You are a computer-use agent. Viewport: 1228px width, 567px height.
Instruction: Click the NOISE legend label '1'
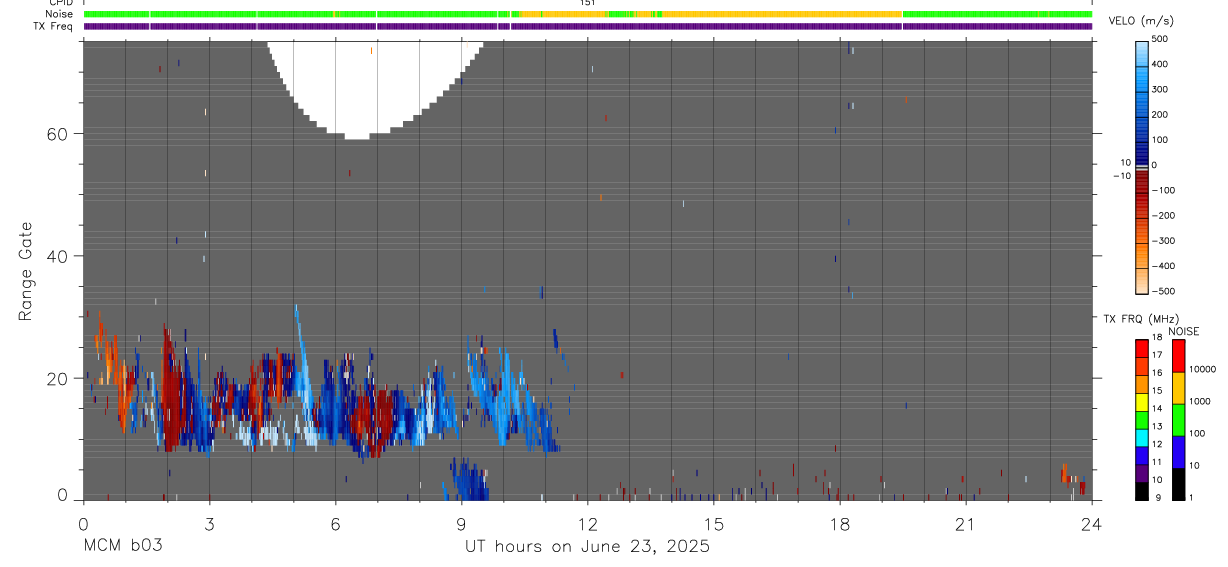coord(1189,497)
